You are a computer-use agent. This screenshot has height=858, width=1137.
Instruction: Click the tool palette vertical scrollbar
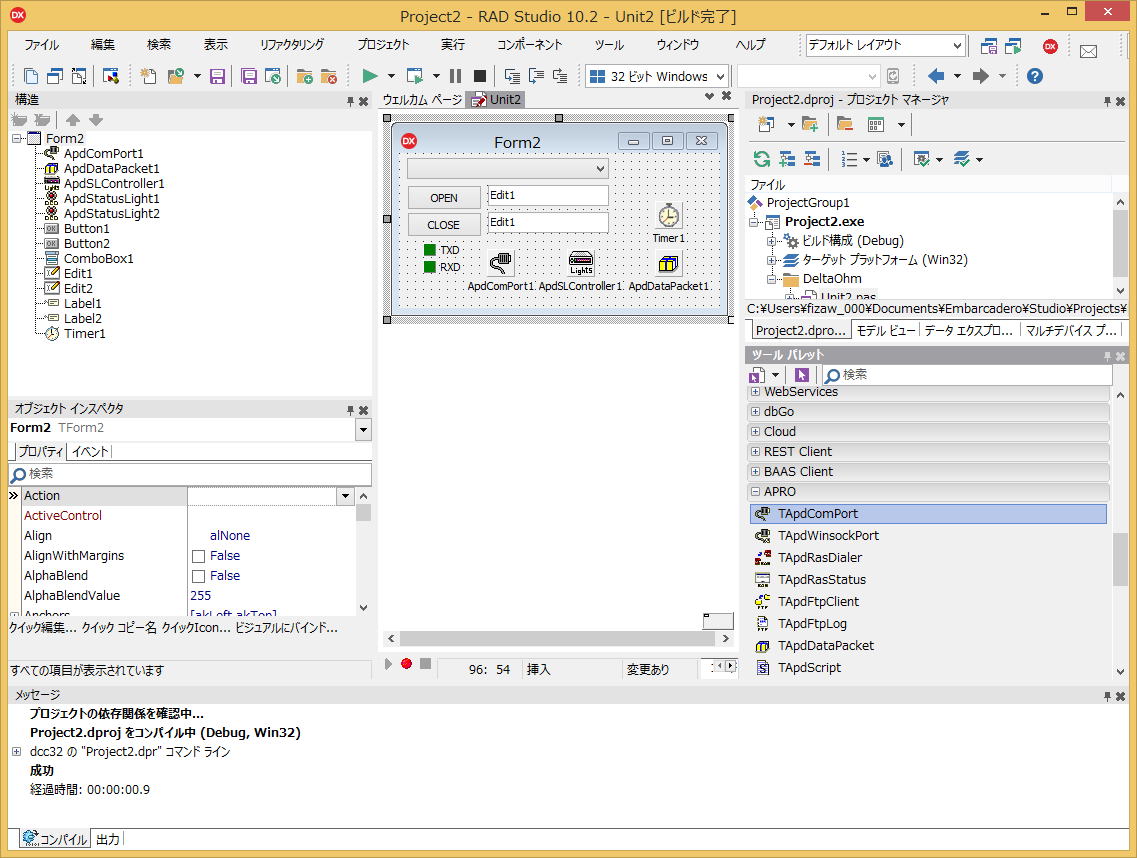coord(1120,560)
